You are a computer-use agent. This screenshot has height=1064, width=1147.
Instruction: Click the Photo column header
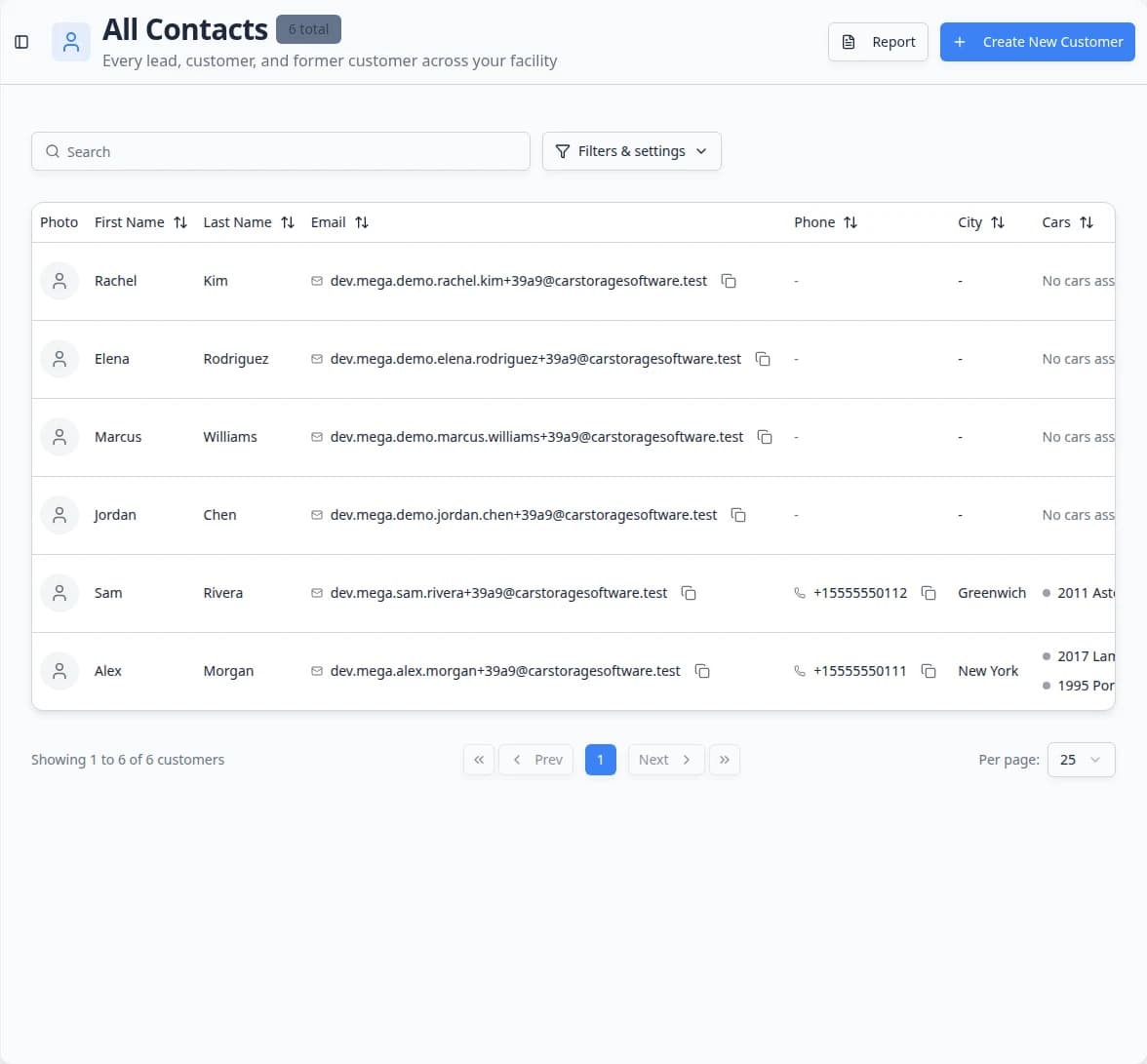click(x=59, y=222)
